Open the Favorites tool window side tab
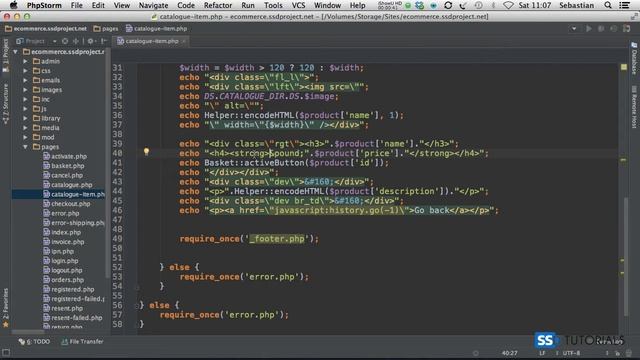The image size is (640, 360). (x=5, y=308)
